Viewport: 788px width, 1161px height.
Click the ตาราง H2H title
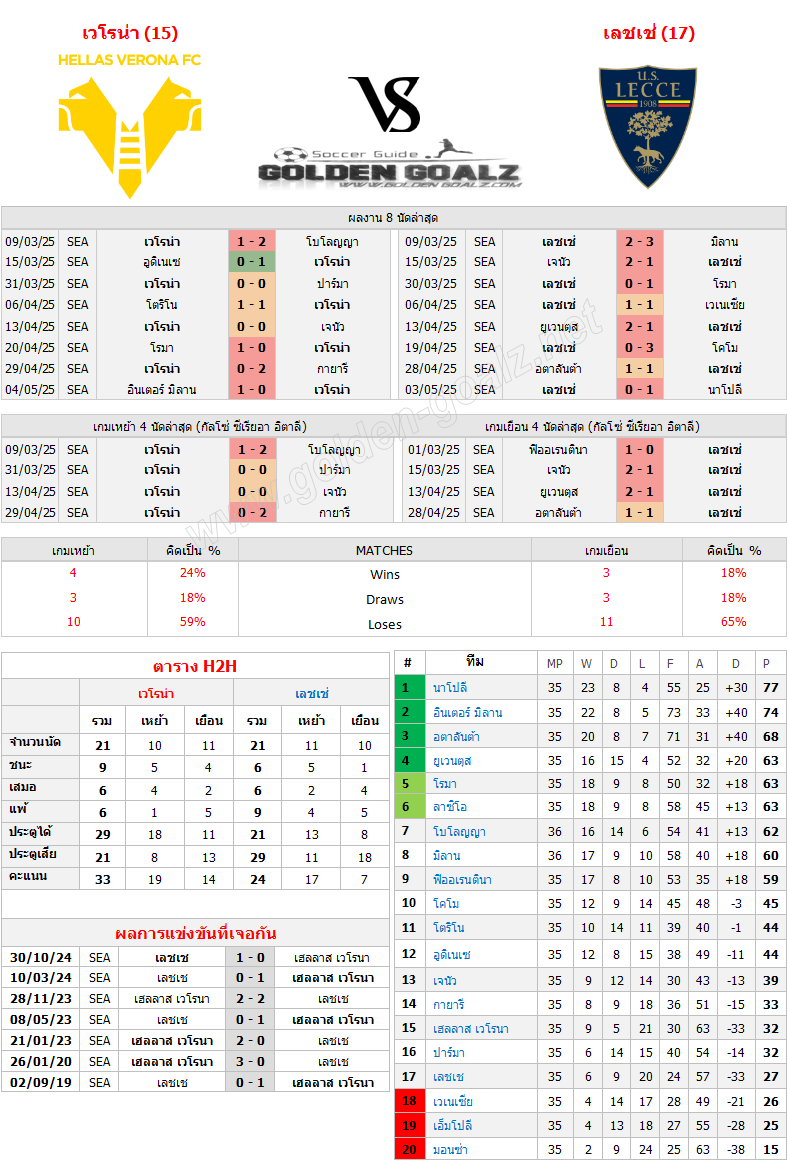[x=195, y=666]
